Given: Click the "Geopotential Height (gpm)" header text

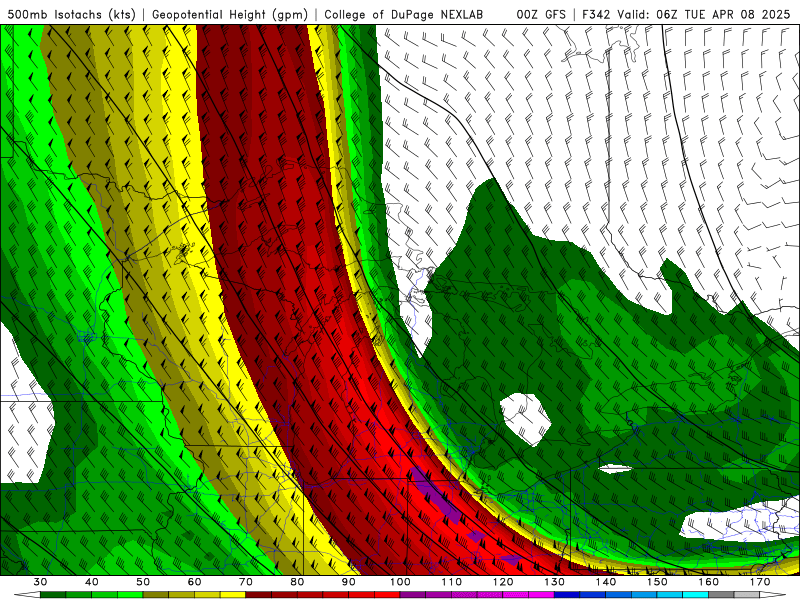Looking at the screenshot, I should [230, 14].
